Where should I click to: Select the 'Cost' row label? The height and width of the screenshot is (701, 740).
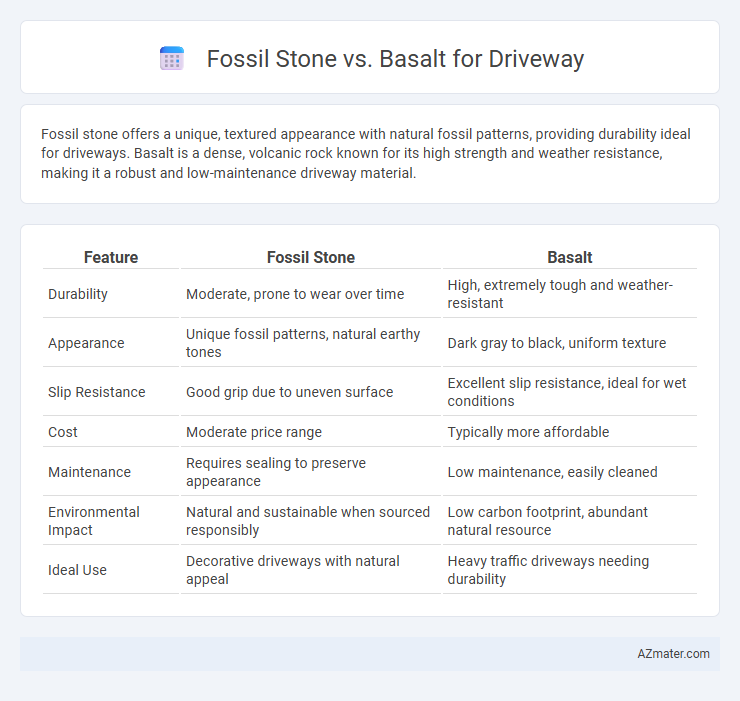click(63, 432)
